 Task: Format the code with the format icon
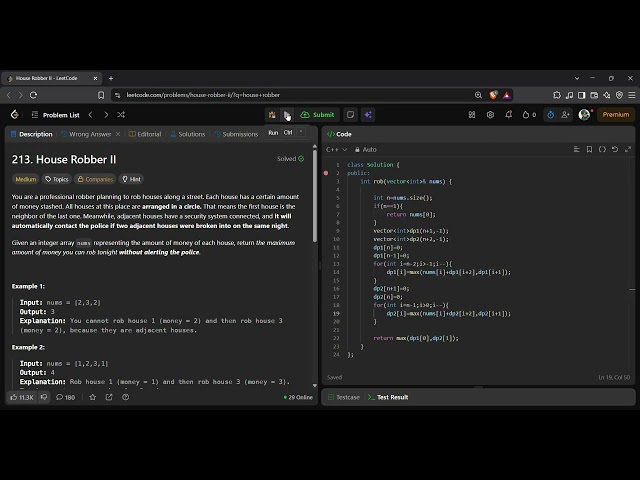click(x=576, y=149)
